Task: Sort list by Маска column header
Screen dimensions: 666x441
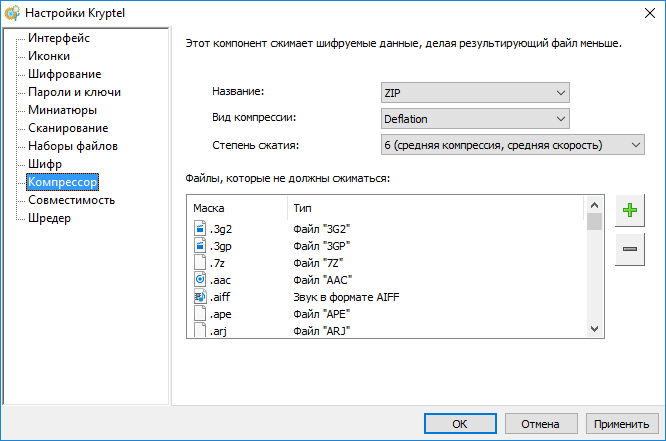Action: 235,207
